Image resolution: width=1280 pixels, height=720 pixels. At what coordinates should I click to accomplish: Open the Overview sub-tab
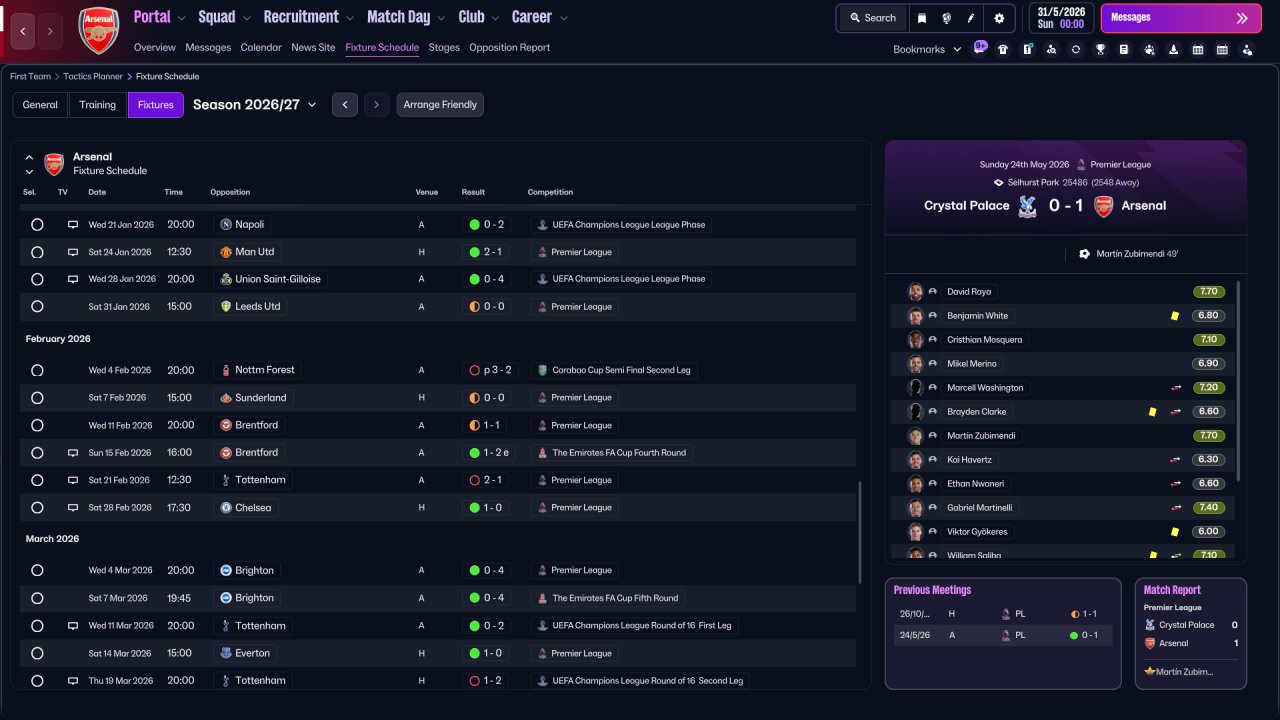[x=154, y=48]
